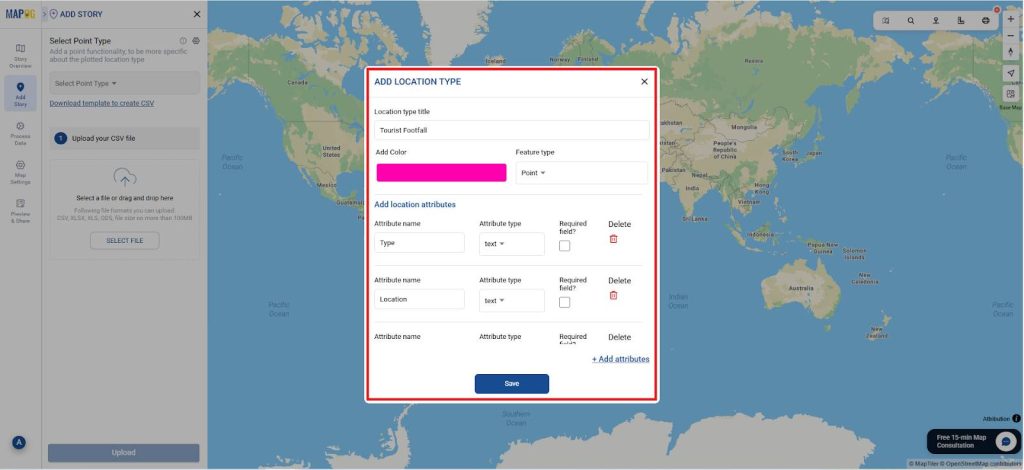The height and width of the screenshot is (470, 1024).
Task: Click the locate me arrow icon
Action: click(x=1010, y=74)
